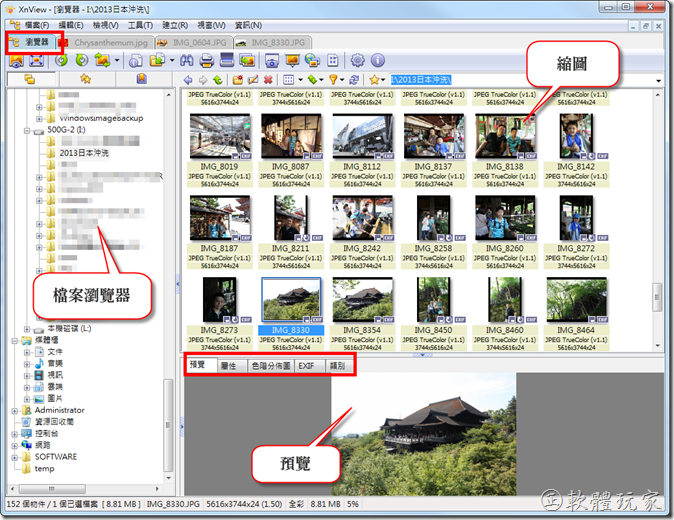
Task: Click the green refresh icon in toolbar
Action: point(62,62)
